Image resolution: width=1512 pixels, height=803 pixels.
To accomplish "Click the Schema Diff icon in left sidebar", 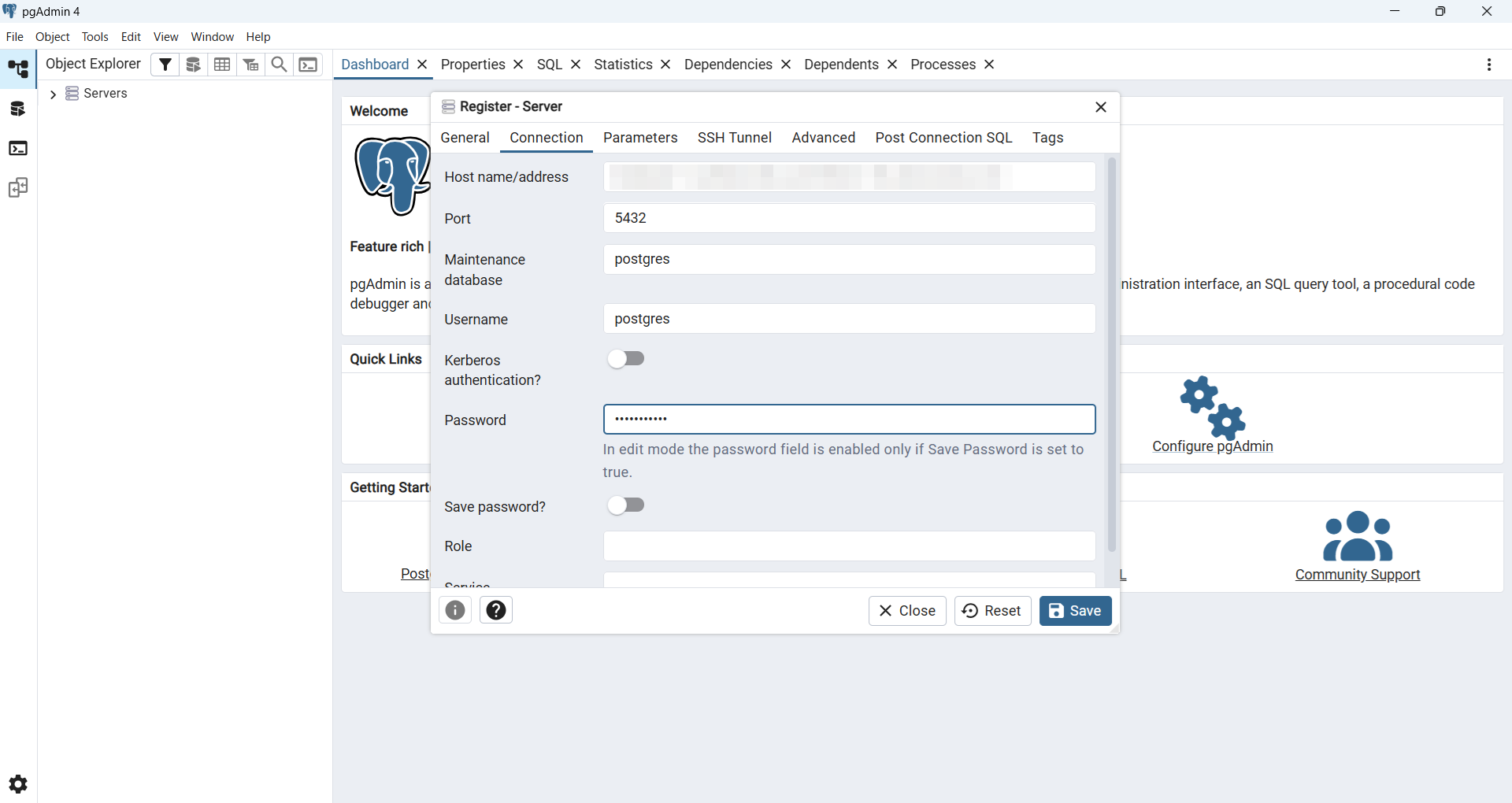I will click(18, 188).
